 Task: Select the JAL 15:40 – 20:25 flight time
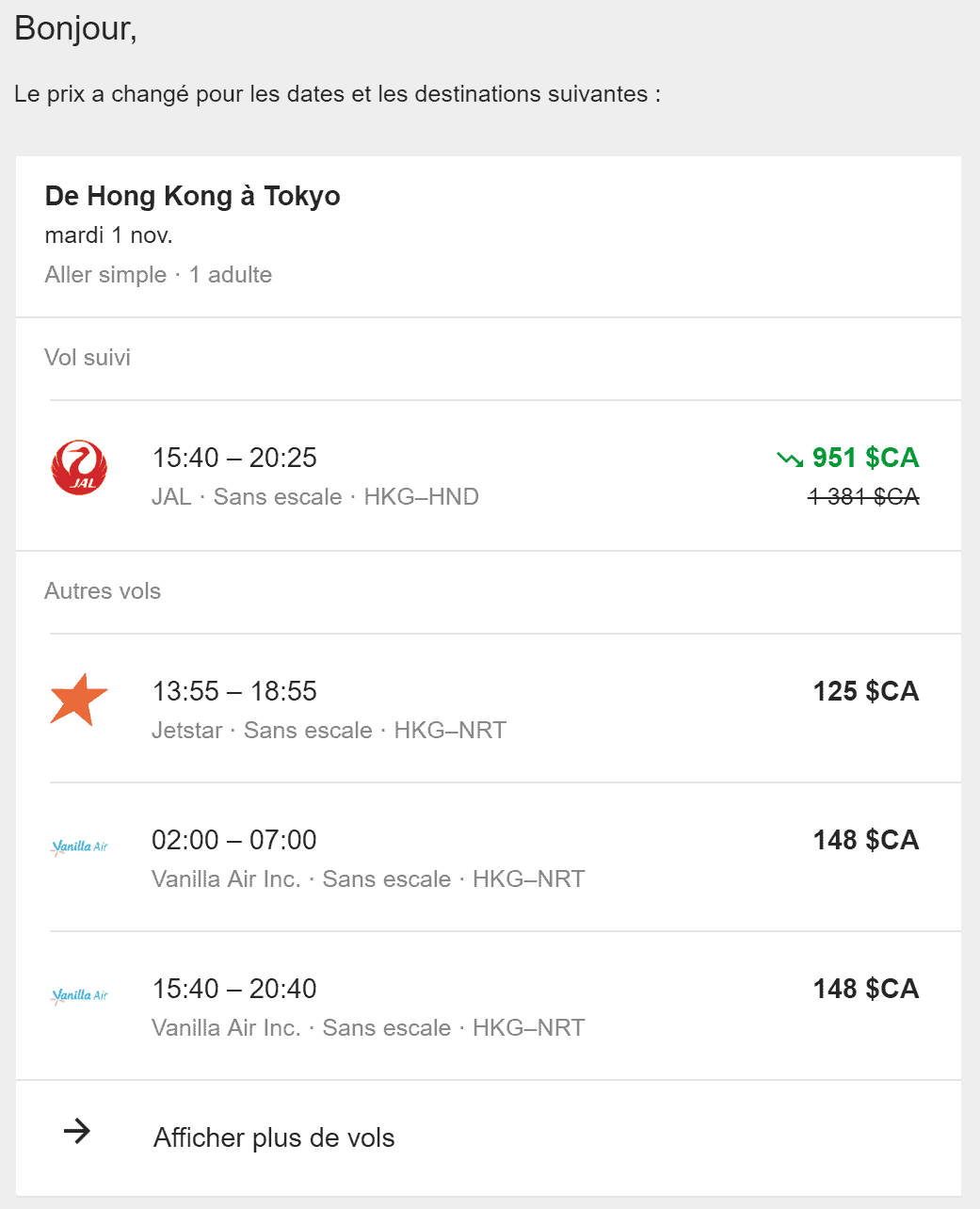tap(234, 458)
